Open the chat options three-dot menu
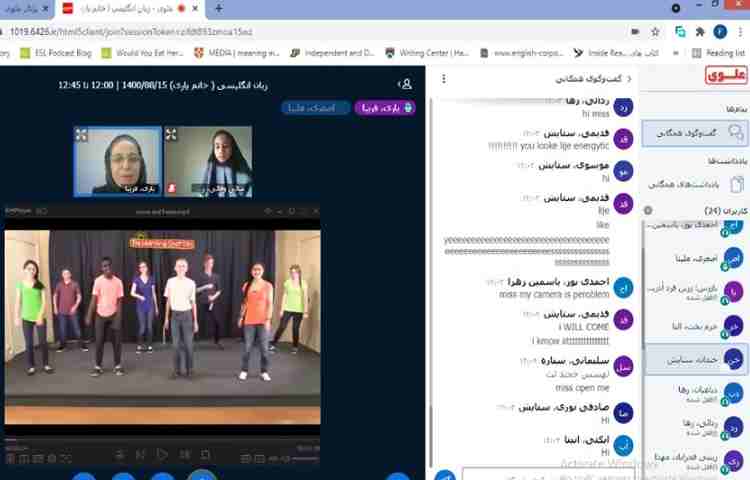750x480 pixels. pyautogui.click(x=444, y=78)
